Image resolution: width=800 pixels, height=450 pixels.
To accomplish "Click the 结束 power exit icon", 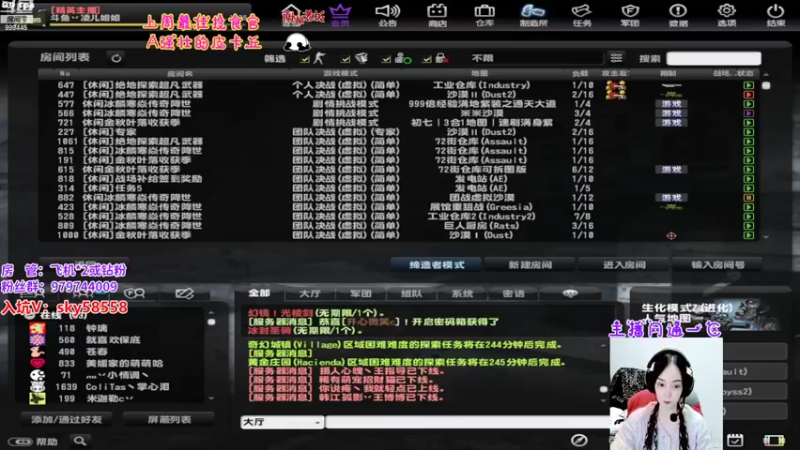I will tap(776, 14).
